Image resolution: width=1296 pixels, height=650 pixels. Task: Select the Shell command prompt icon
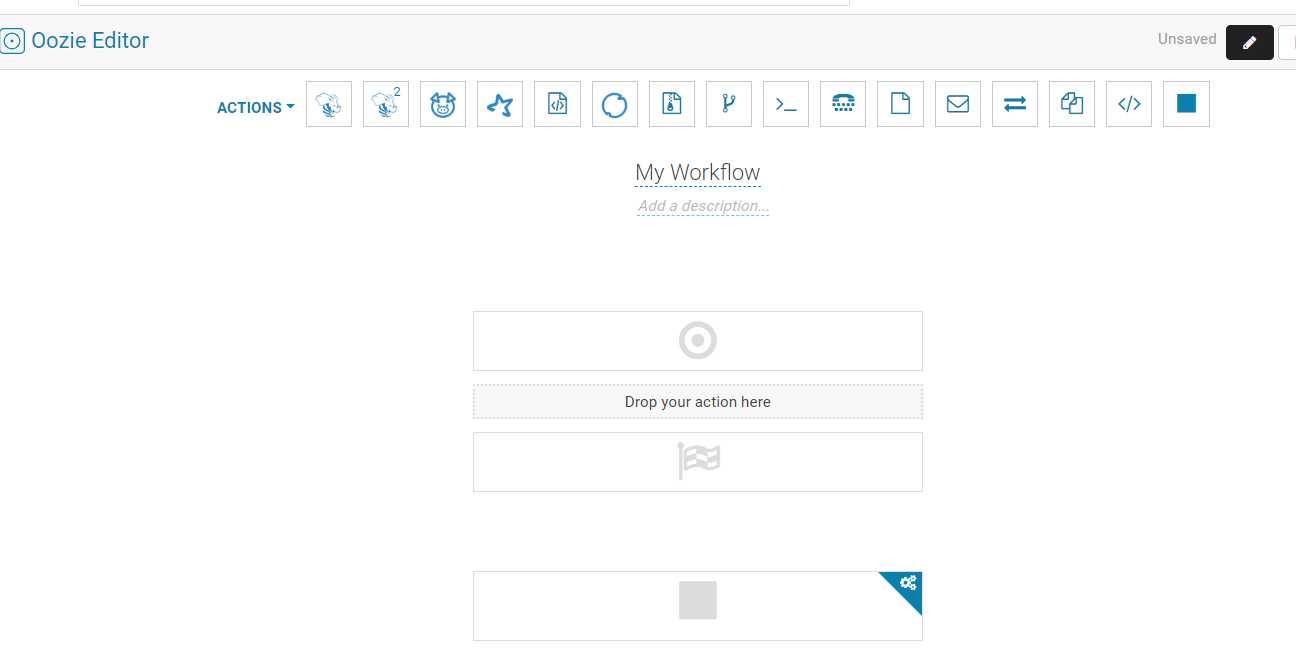[x=786, y=104]
